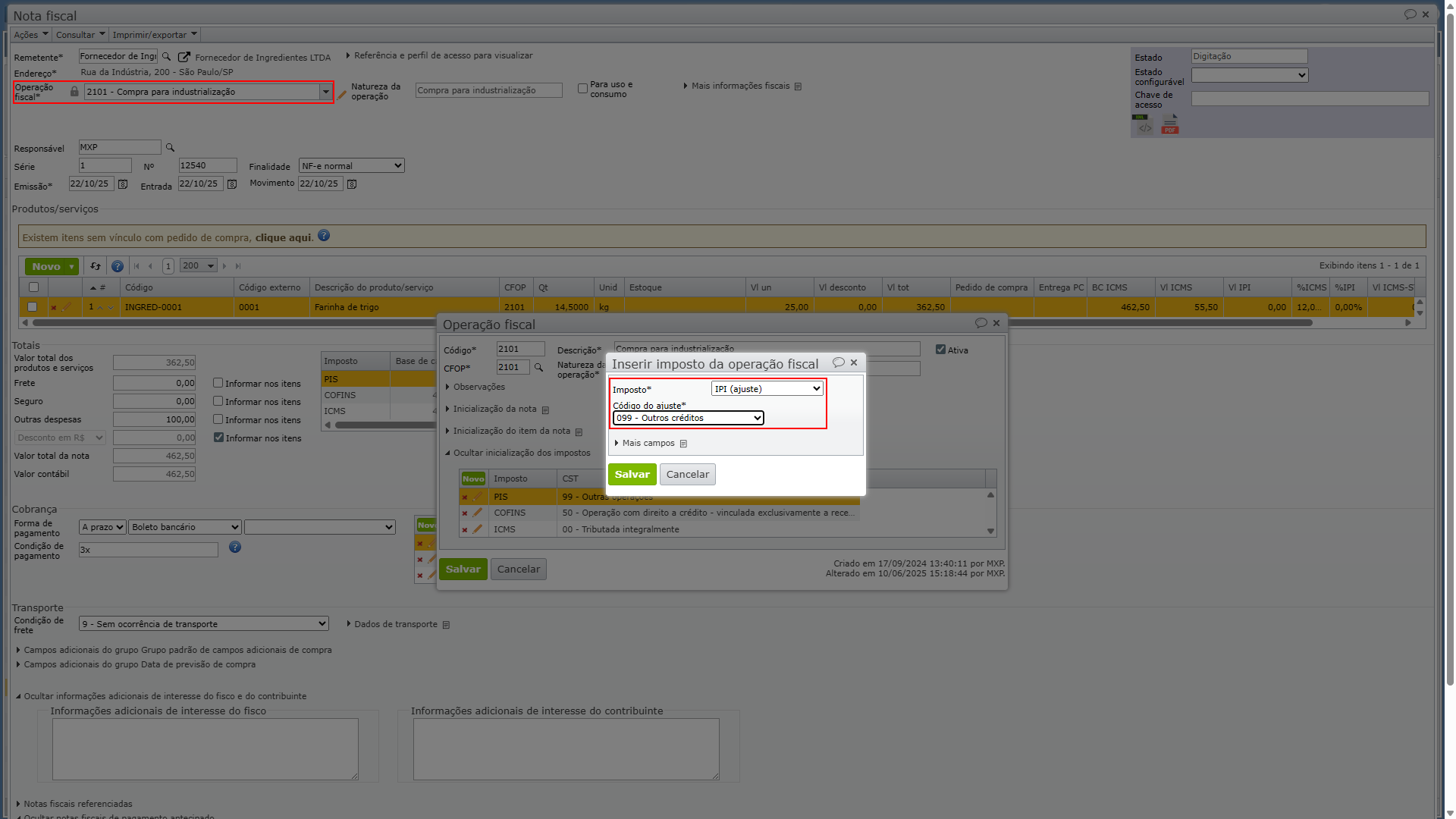Open supplier external link icon beside Remetente
Viewport: 1456px width, 819px height.
tap(184, 57)
